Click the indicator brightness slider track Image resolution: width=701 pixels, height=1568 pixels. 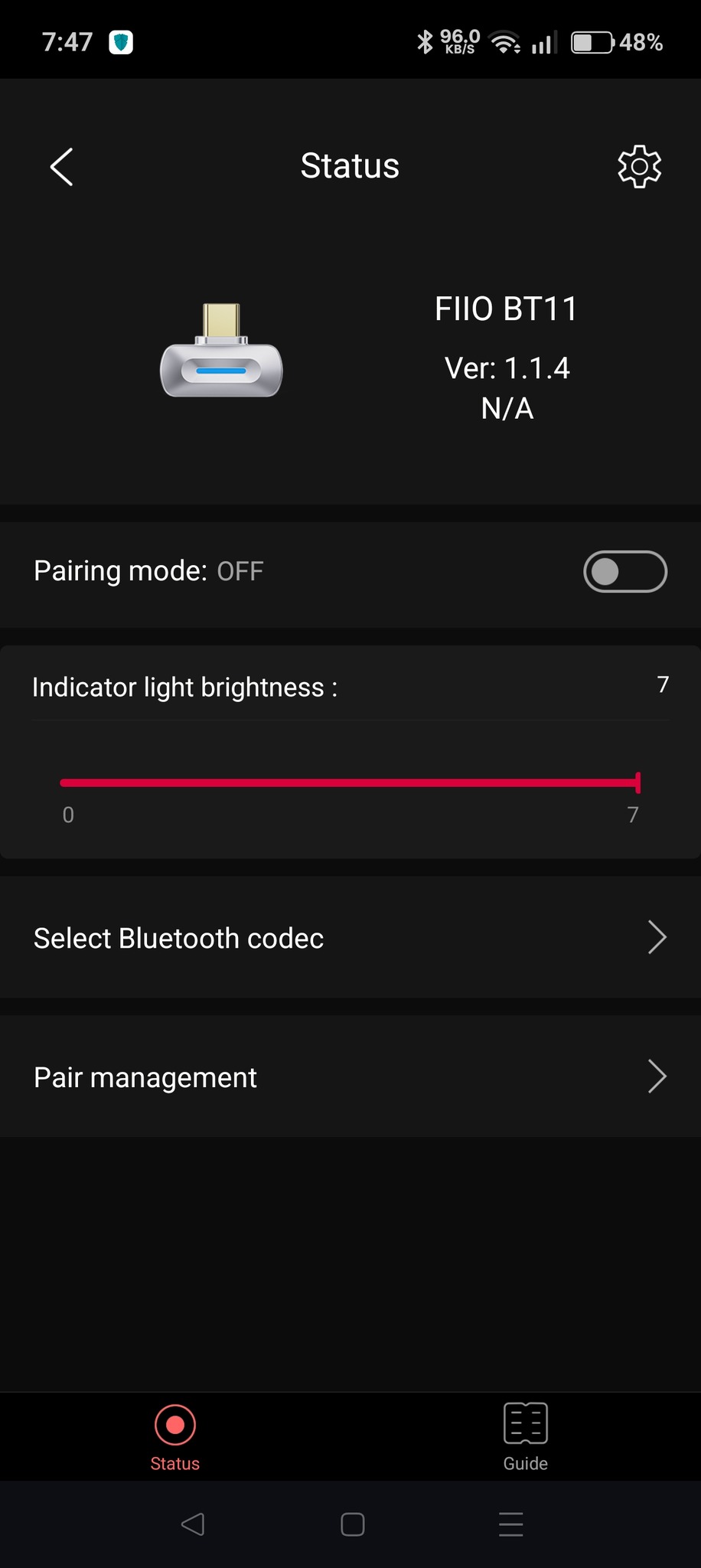click(x=349, y=782)
